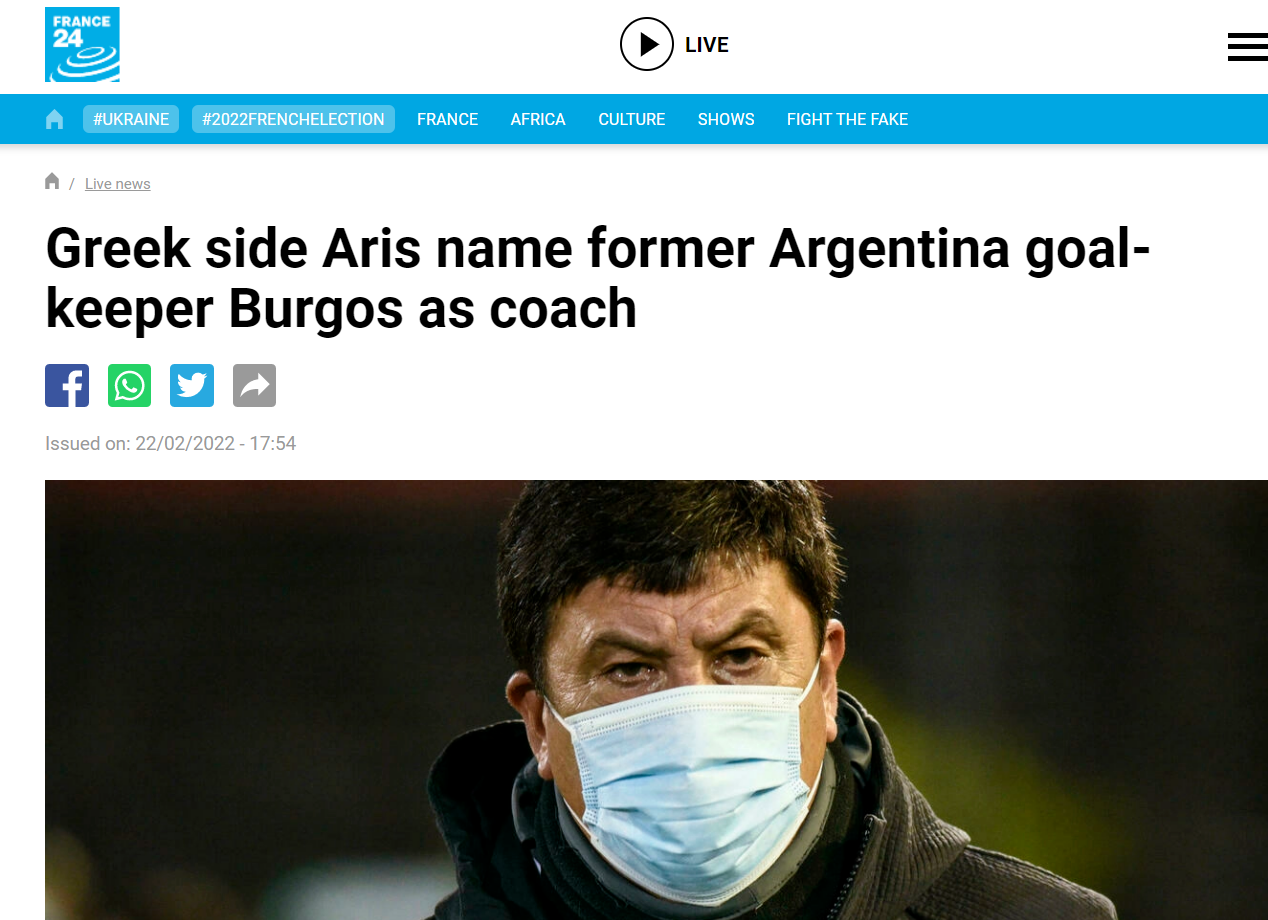Open the AFRICA section
1268x920 pixels.
click(x=538, y=119)
